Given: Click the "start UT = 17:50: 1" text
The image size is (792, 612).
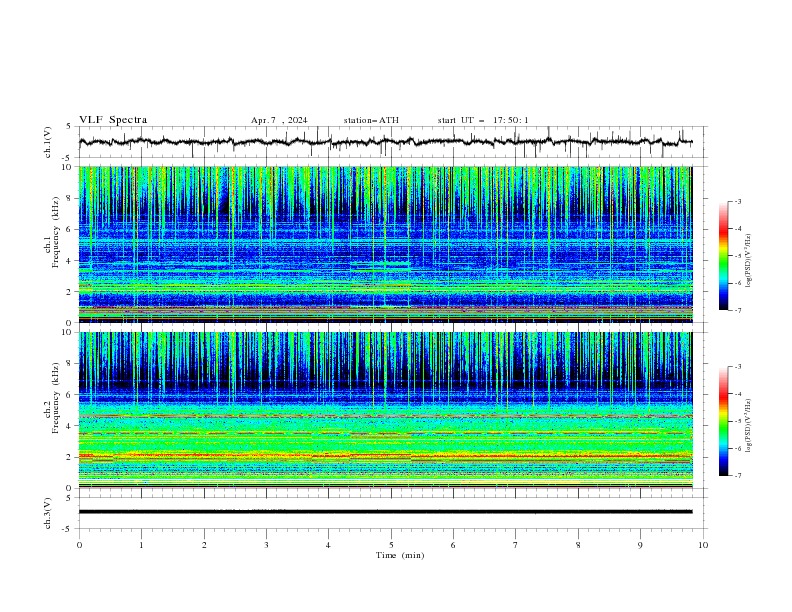Looking at the screenshot, I should (x=483, y=120).
